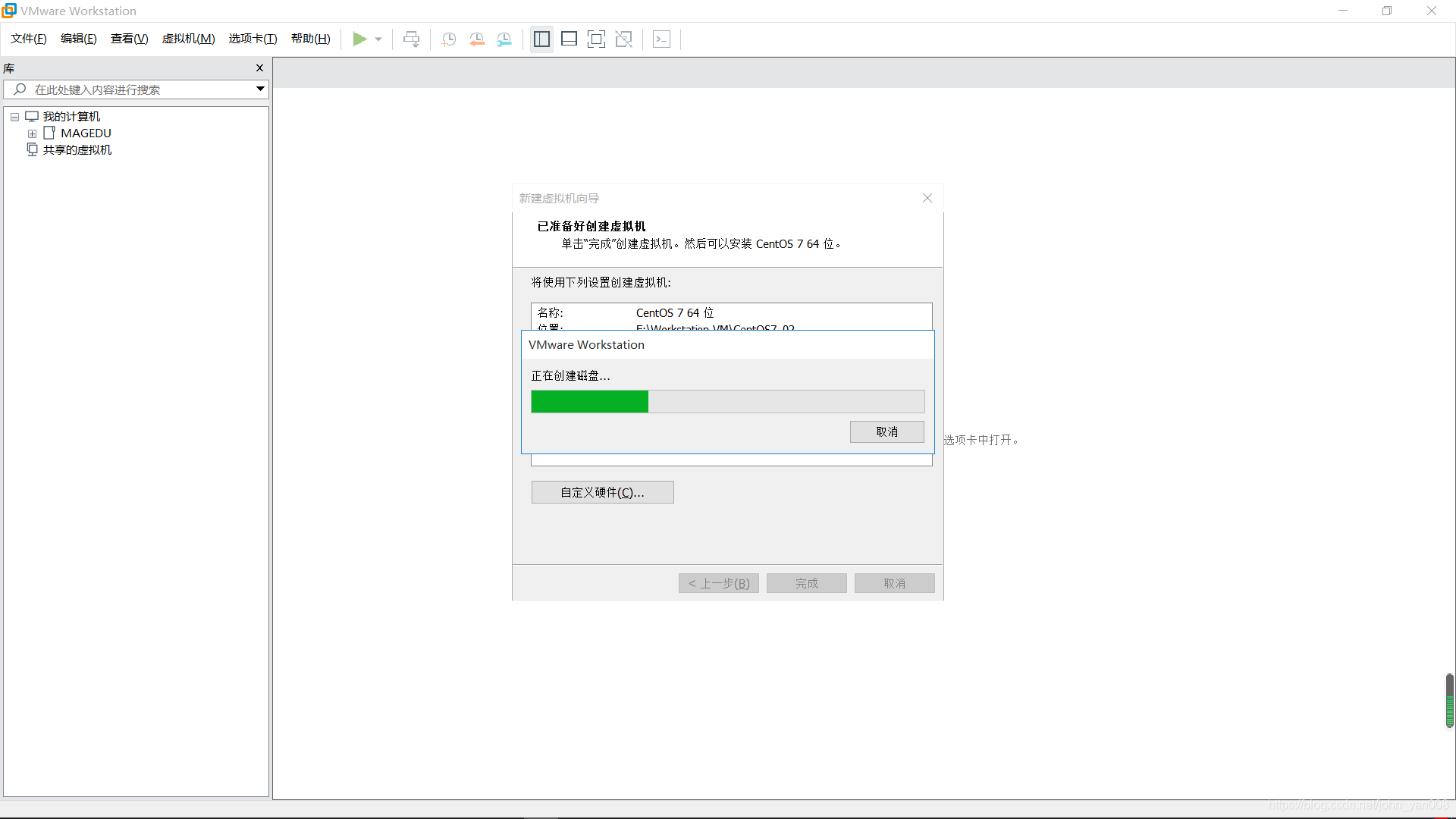Enter full screen mode icon

(x=596, y=39)
